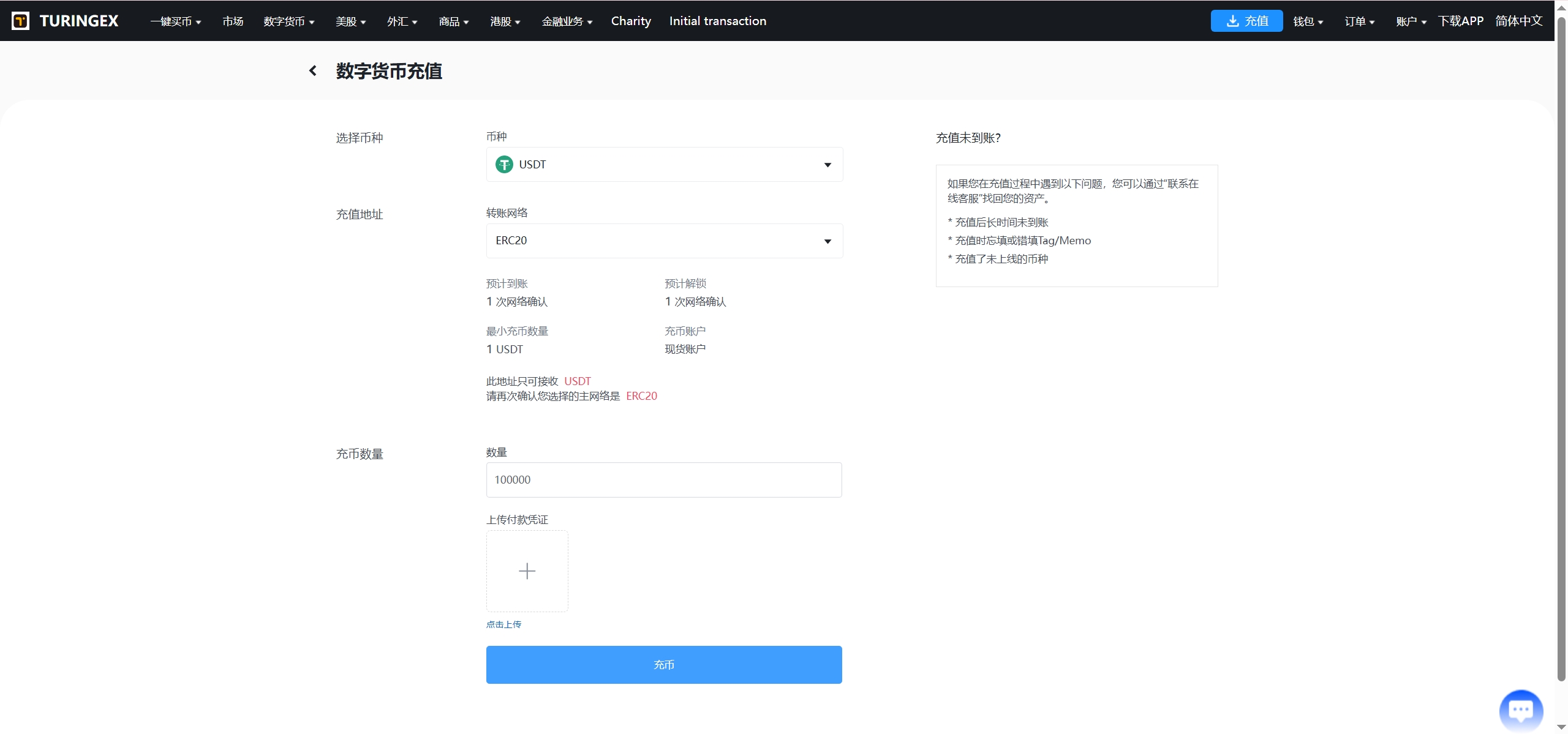
Task: Open the Initial transaction page
Action: click(718, 21)
